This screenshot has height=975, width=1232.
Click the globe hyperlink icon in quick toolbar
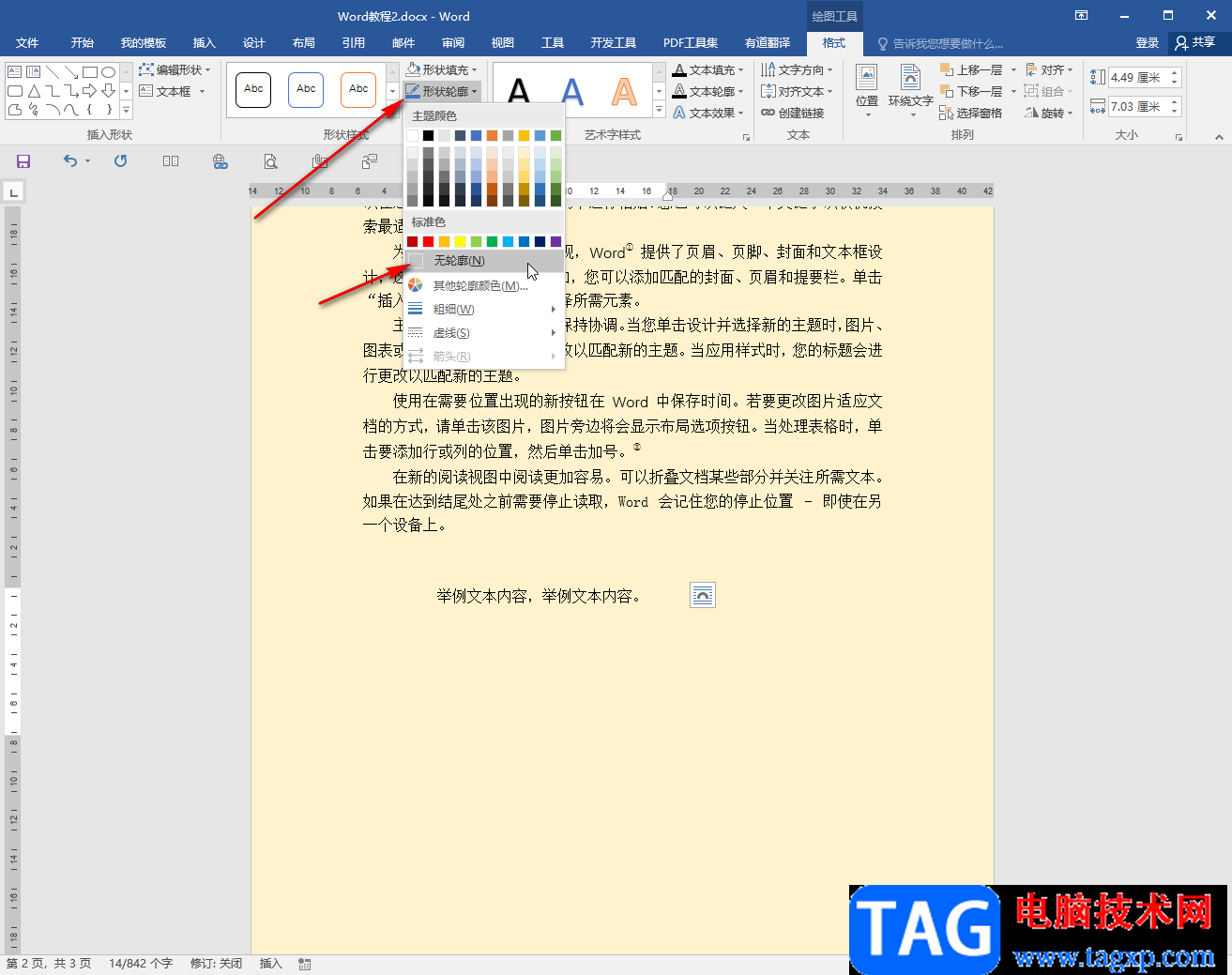click(x=221, y=161)
